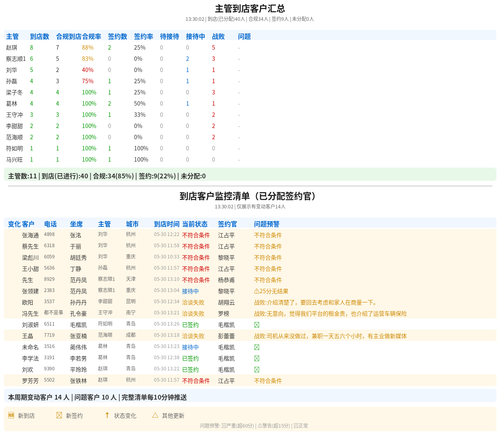Click supervisor name 梁子冬 in summary table
The height and width of the screenshot is (448, 500).
(14, 92)
